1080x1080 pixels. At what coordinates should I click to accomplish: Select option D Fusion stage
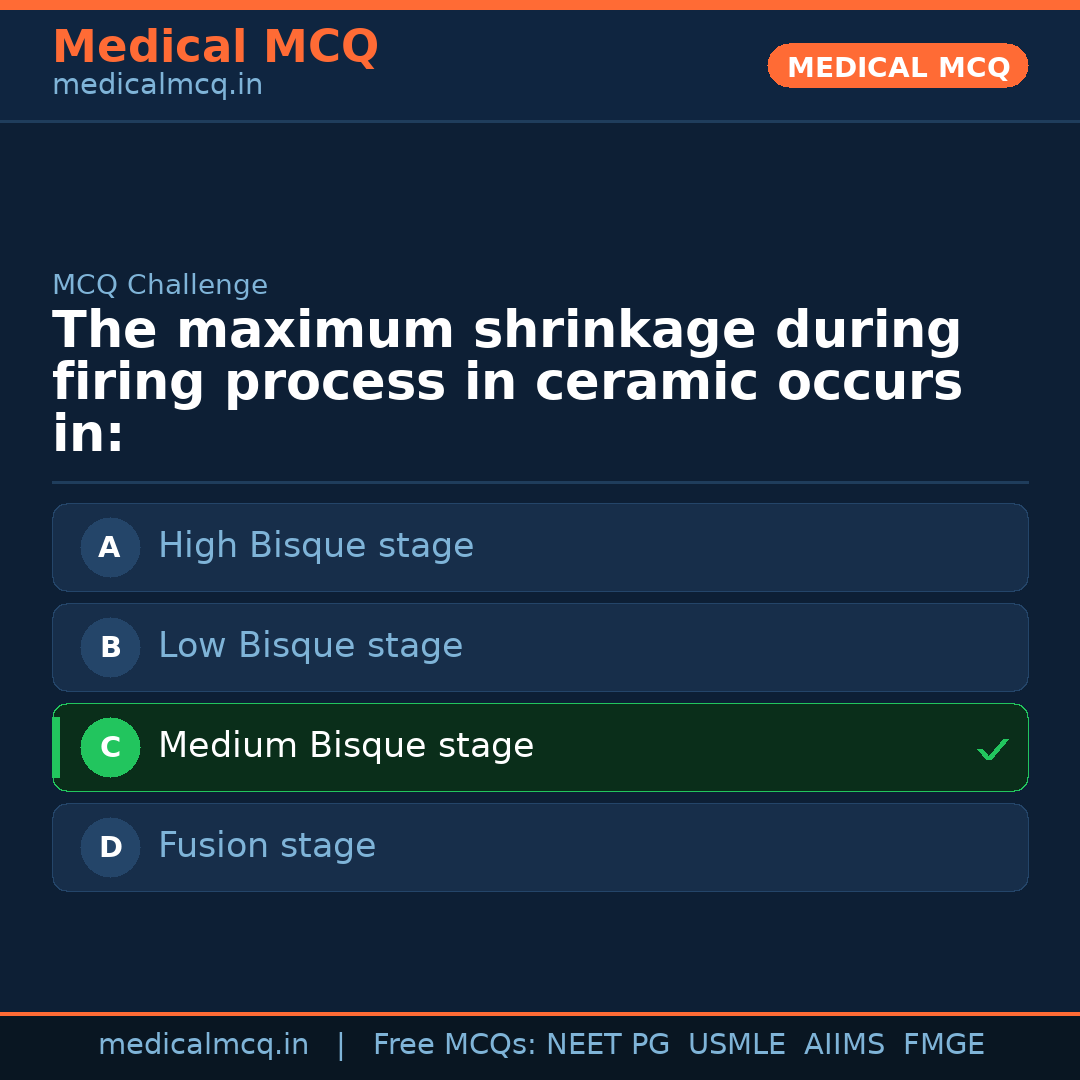540,847
